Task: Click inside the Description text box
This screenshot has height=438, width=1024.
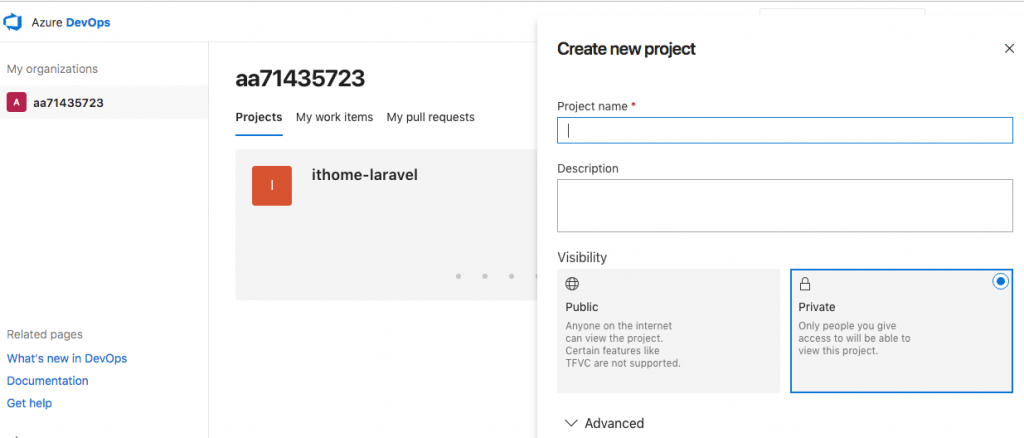Action: click(x=785, y=205)
